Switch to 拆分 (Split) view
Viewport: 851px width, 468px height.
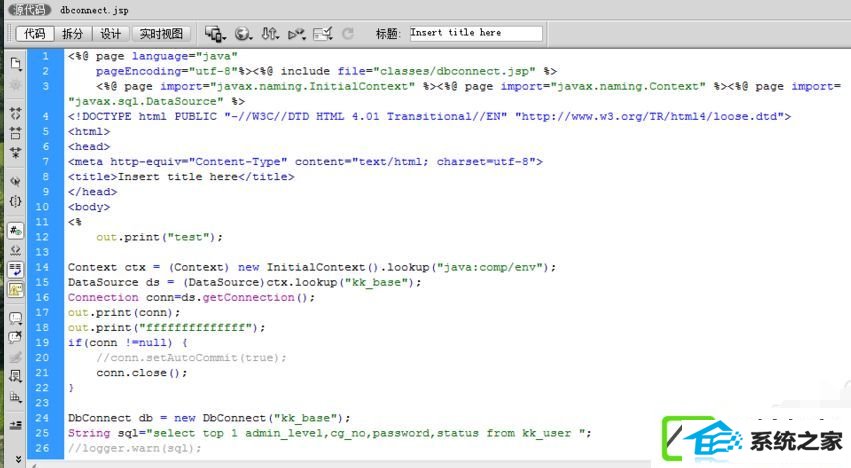tap(72, 34)
